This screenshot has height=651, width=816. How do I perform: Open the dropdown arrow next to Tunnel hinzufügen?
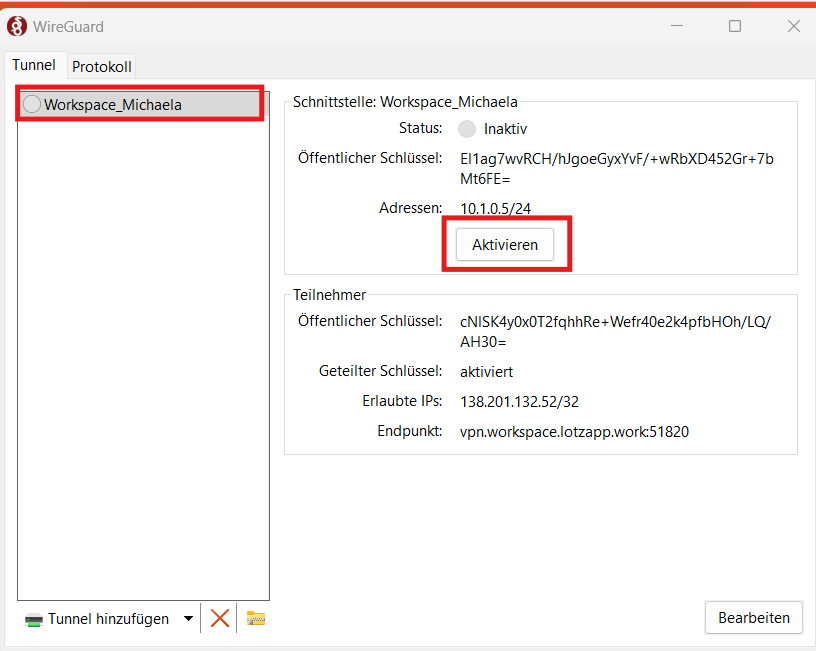(x=188, y=619)
